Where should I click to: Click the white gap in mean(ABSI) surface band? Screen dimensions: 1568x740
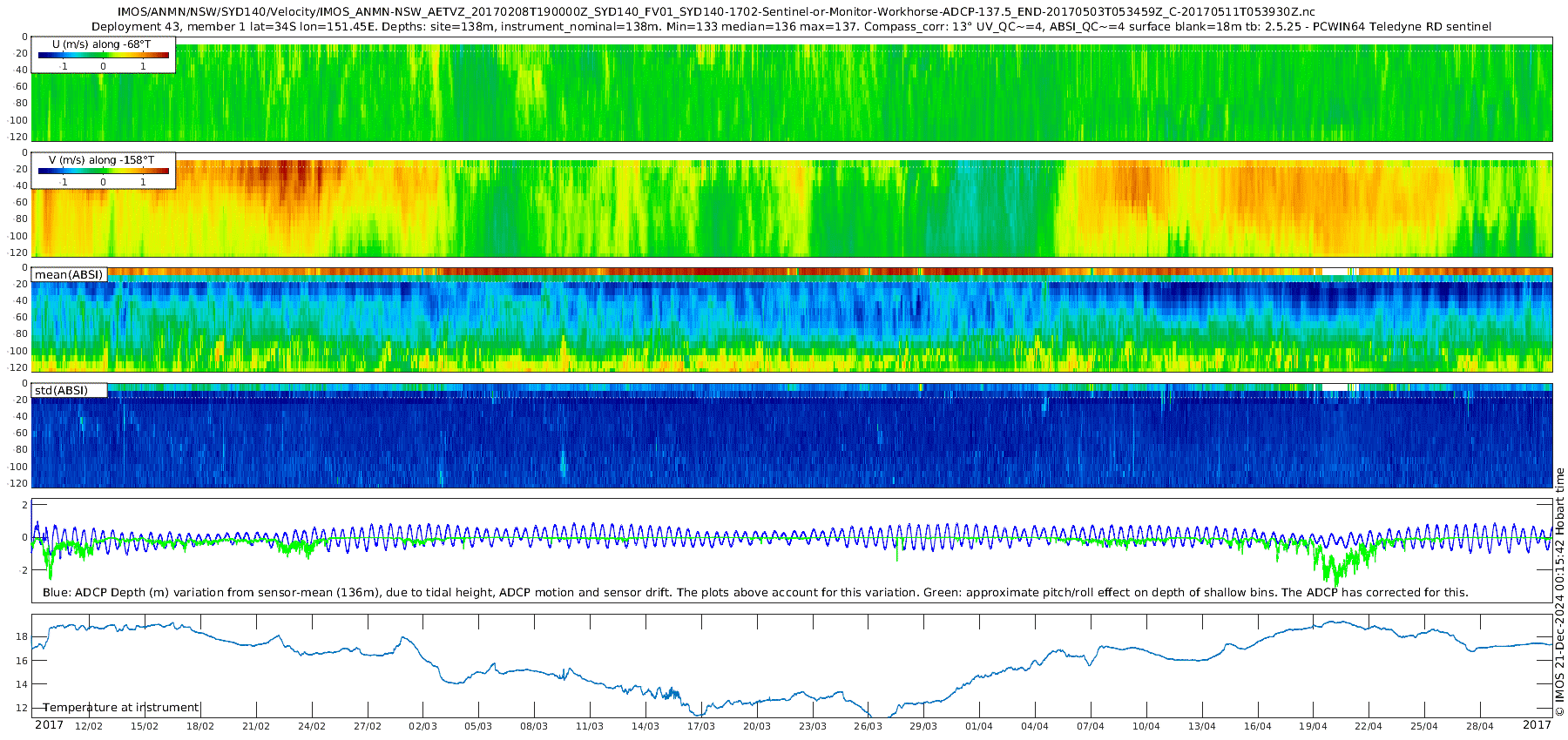pos(1334,272)
